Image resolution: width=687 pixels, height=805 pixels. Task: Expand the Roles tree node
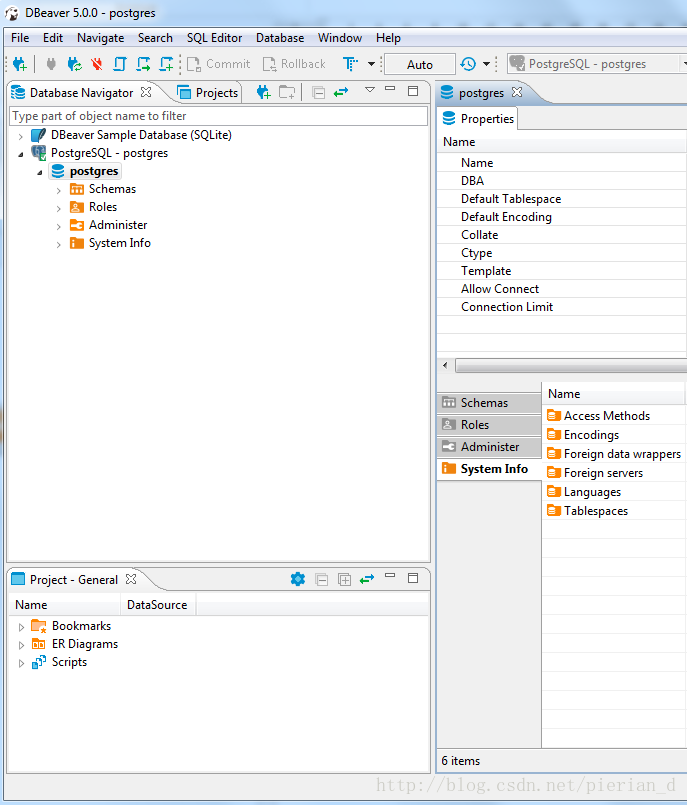pyautogui.click(x=59, y=208)
